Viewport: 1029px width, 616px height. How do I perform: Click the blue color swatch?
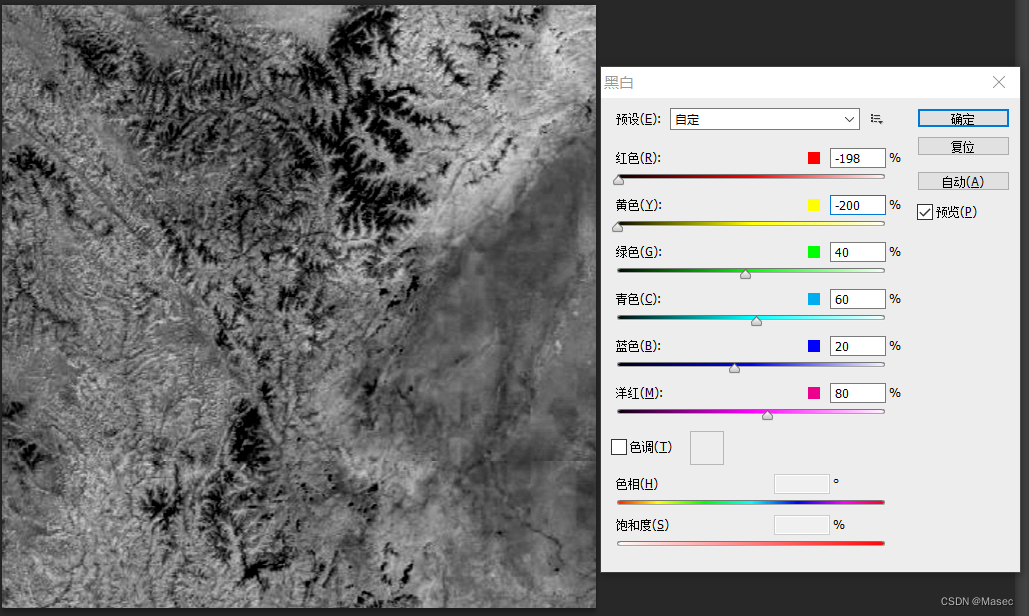[814, 346]
